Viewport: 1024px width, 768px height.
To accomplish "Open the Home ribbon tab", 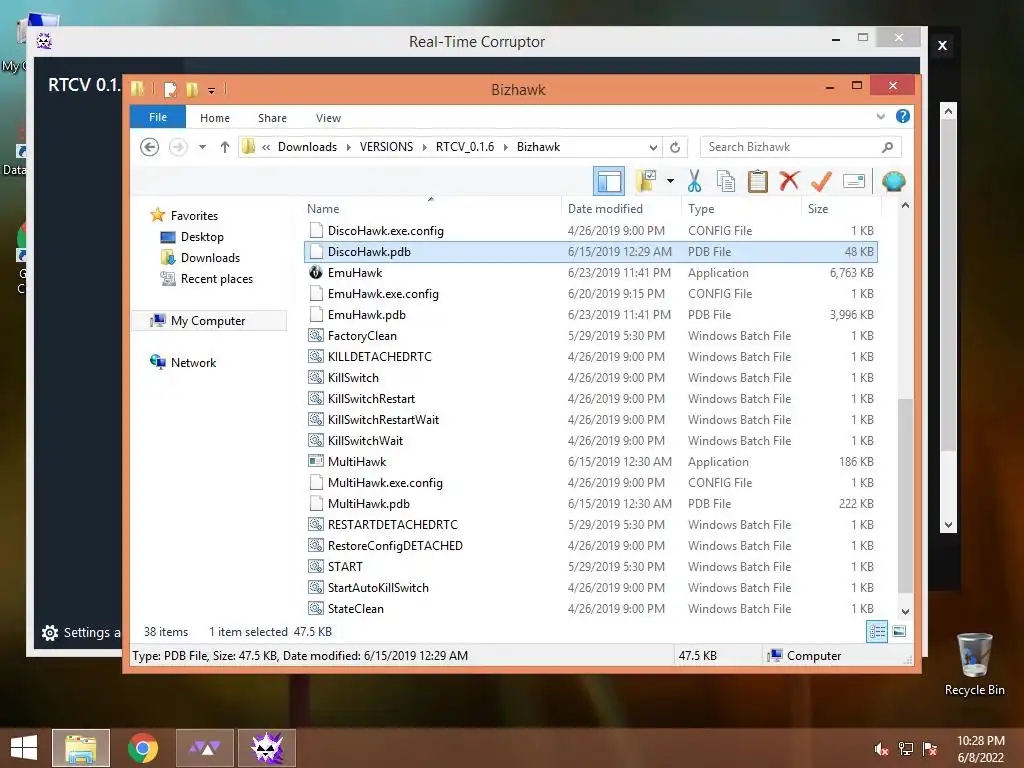I will 215,118.
